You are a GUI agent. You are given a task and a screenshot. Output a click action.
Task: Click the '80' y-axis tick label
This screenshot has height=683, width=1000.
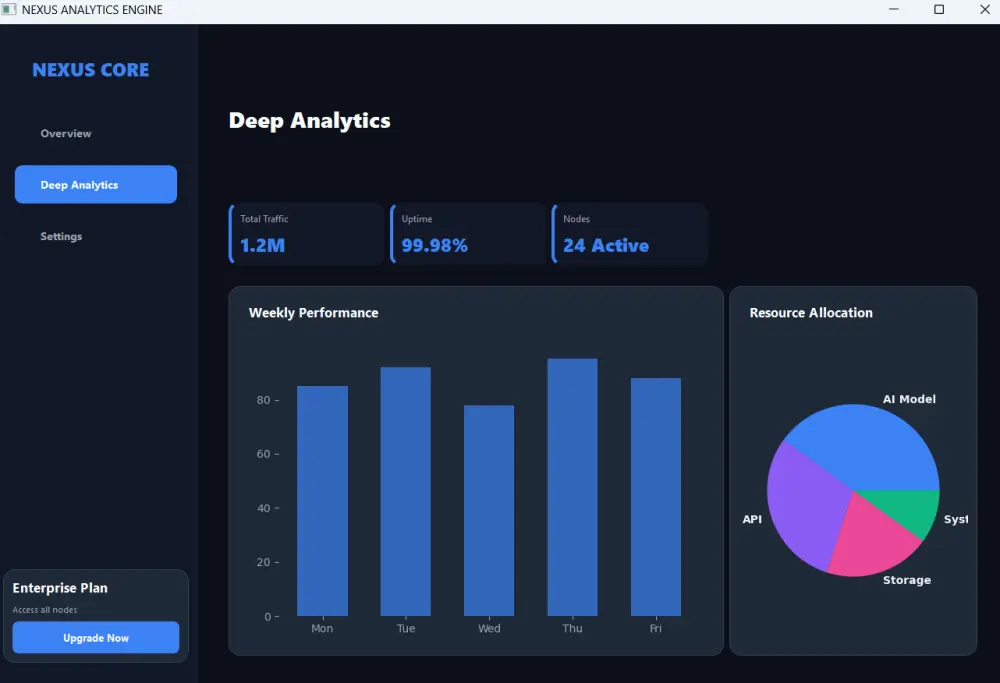[263, 400]
